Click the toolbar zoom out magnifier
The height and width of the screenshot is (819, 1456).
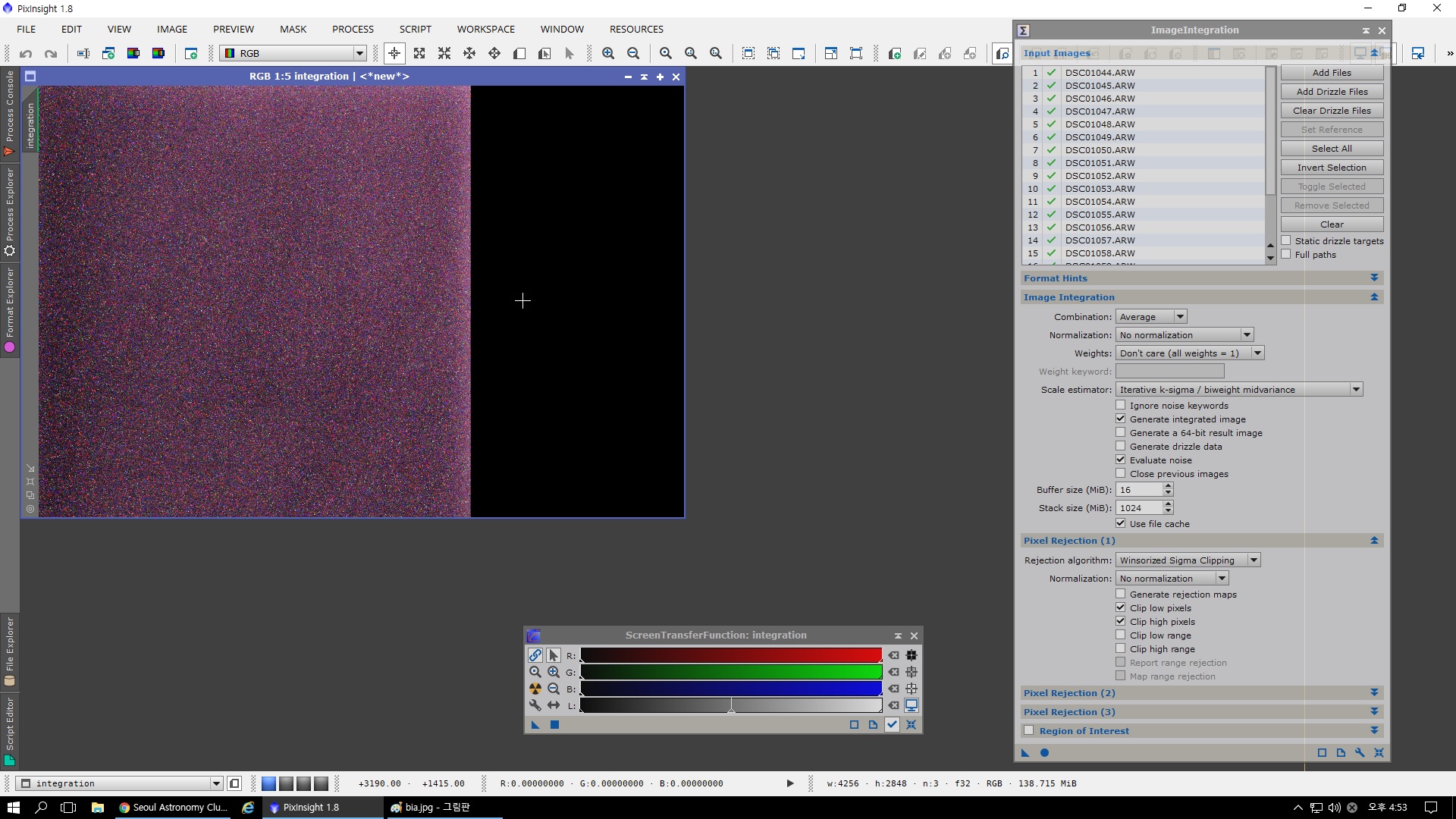tap(633, 54)
